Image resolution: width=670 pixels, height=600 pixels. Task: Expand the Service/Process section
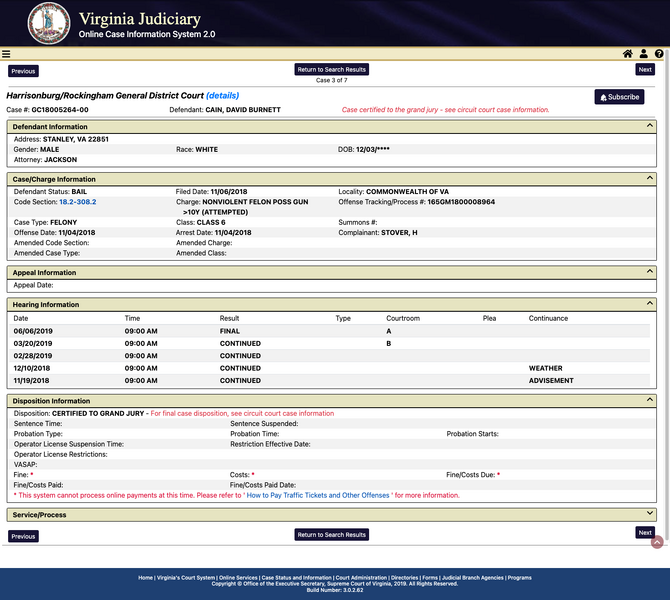coord(649,513)
